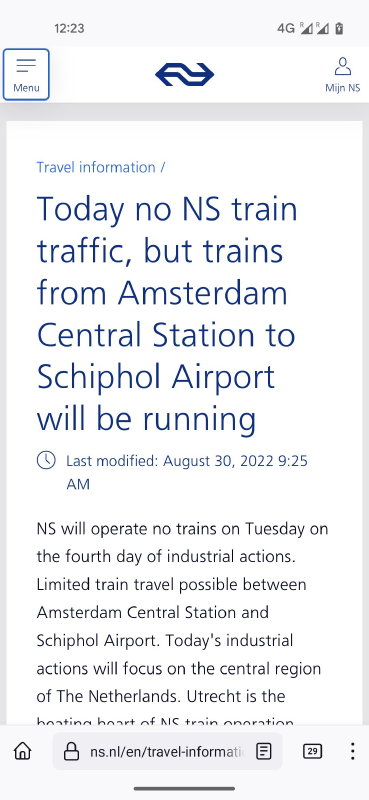
Task: Tap the battery icon in status bar
Action: 339,29
